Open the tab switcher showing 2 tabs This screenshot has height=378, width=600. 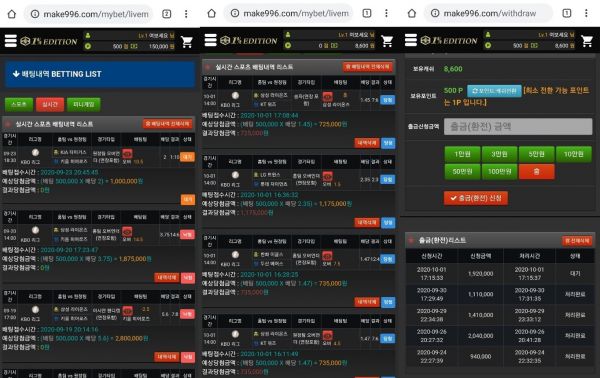166,14
